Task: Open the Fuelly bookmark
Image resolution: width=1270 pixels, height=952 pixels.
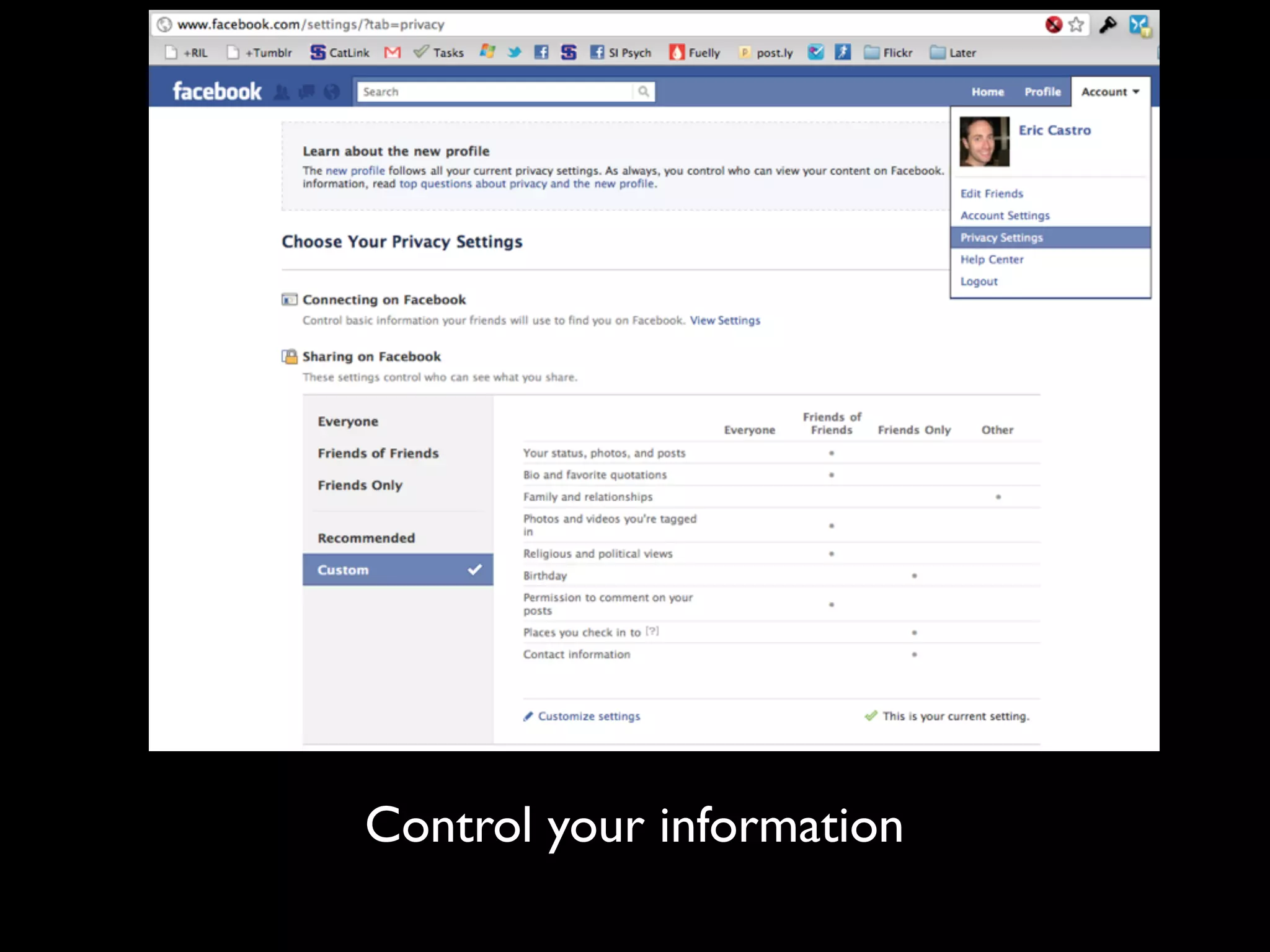Action: [x=695, y=53]
